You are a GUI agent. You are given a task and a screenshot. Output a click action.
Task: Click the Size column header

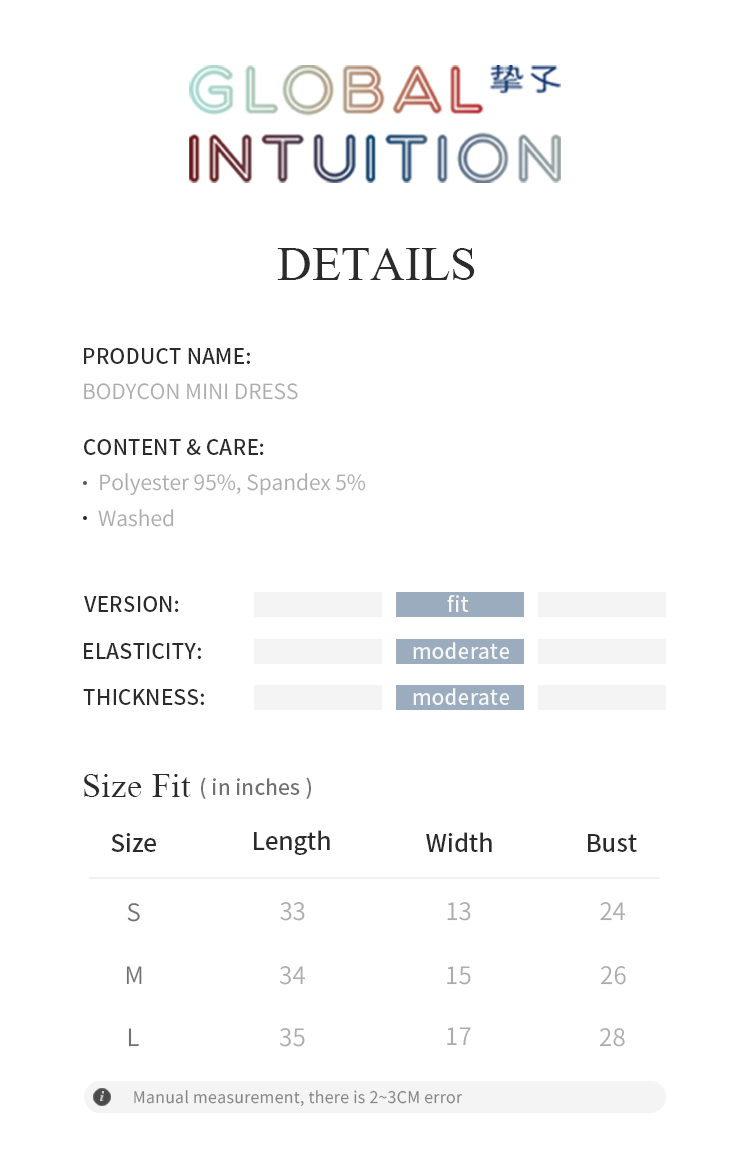(x=133, y=843)
